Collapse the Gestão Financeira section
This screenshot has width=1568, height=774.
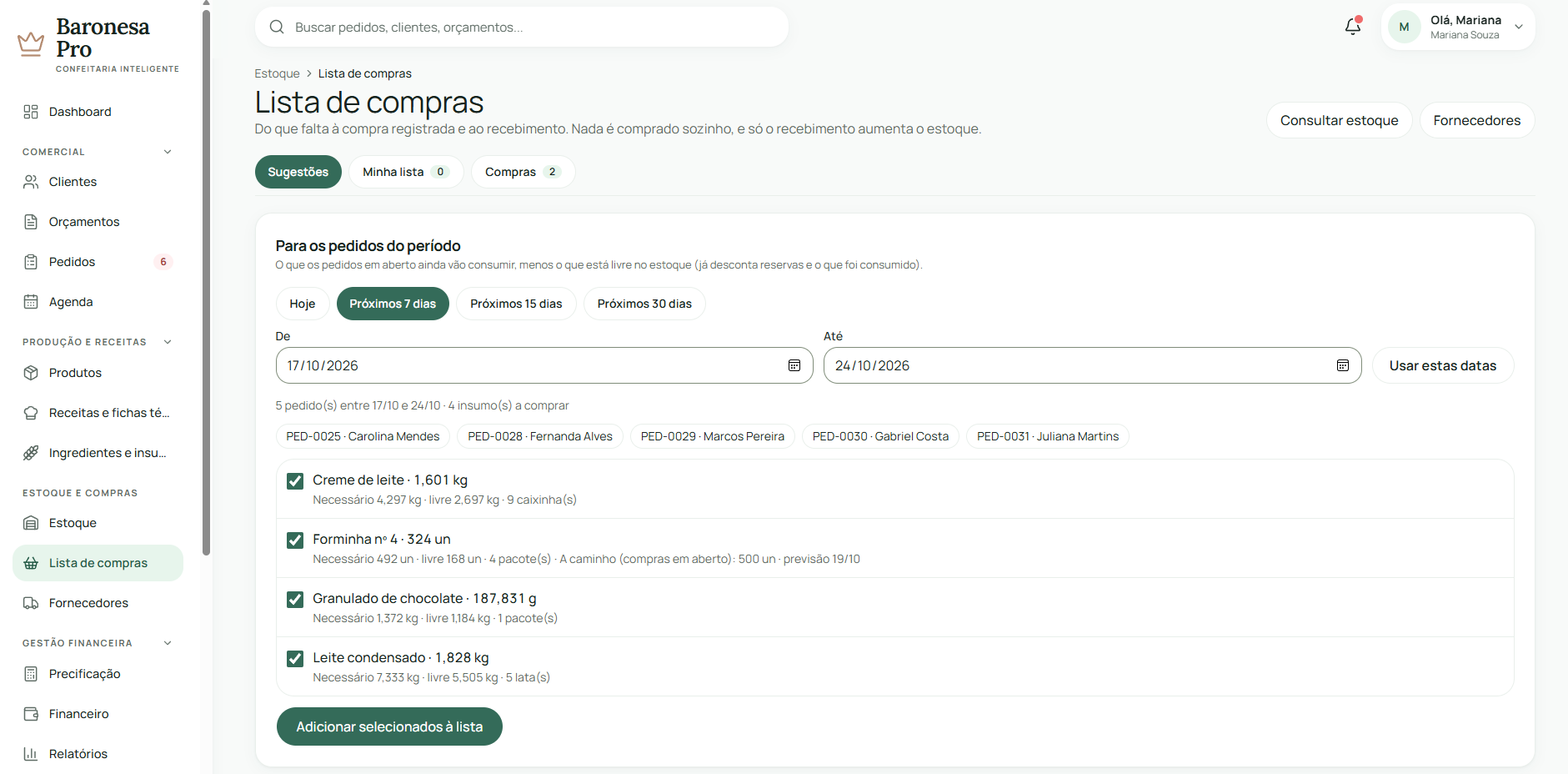pyautogui.click(x=168, y=643)
